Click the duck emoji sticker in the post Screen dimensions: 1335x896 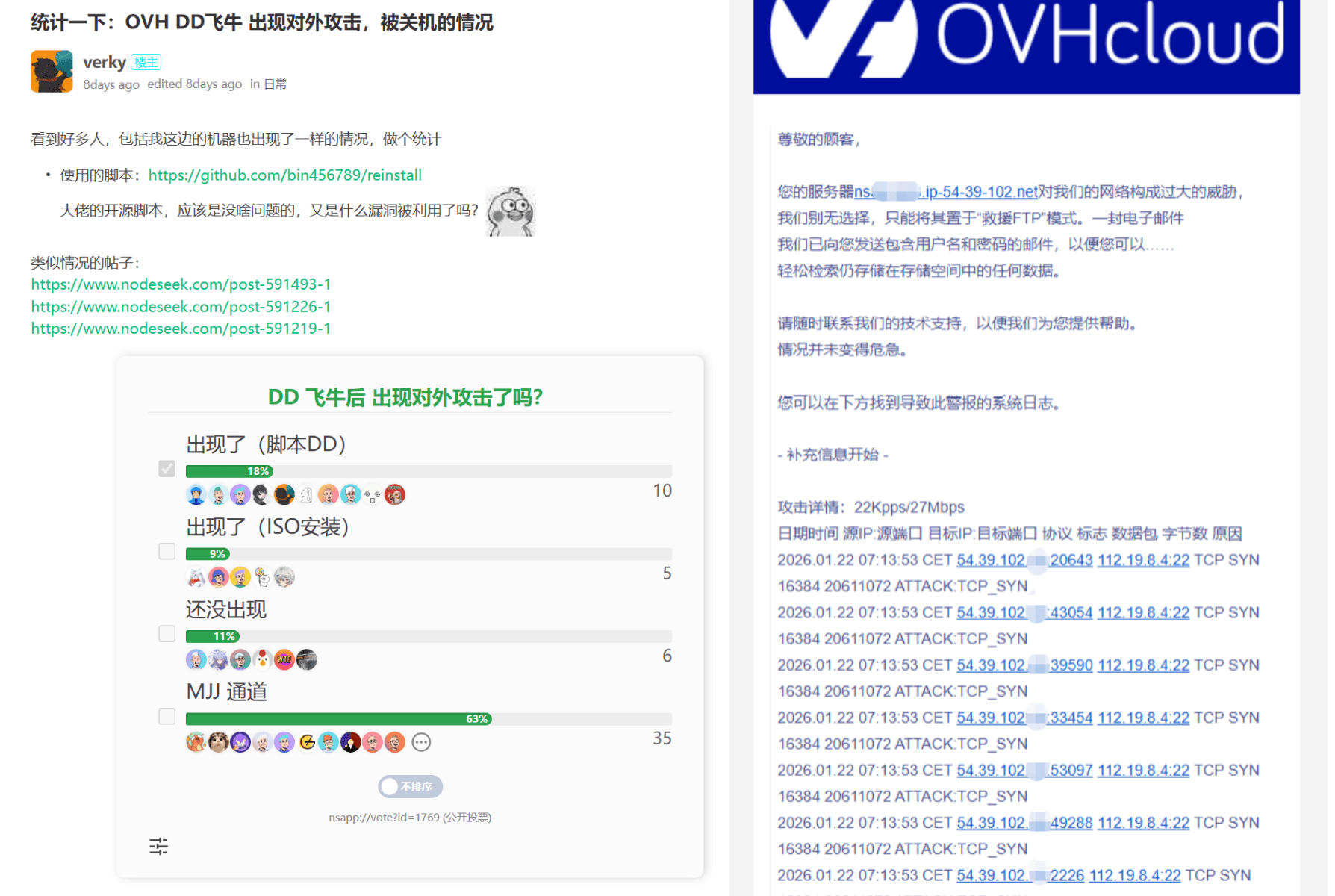coord(511,211)
